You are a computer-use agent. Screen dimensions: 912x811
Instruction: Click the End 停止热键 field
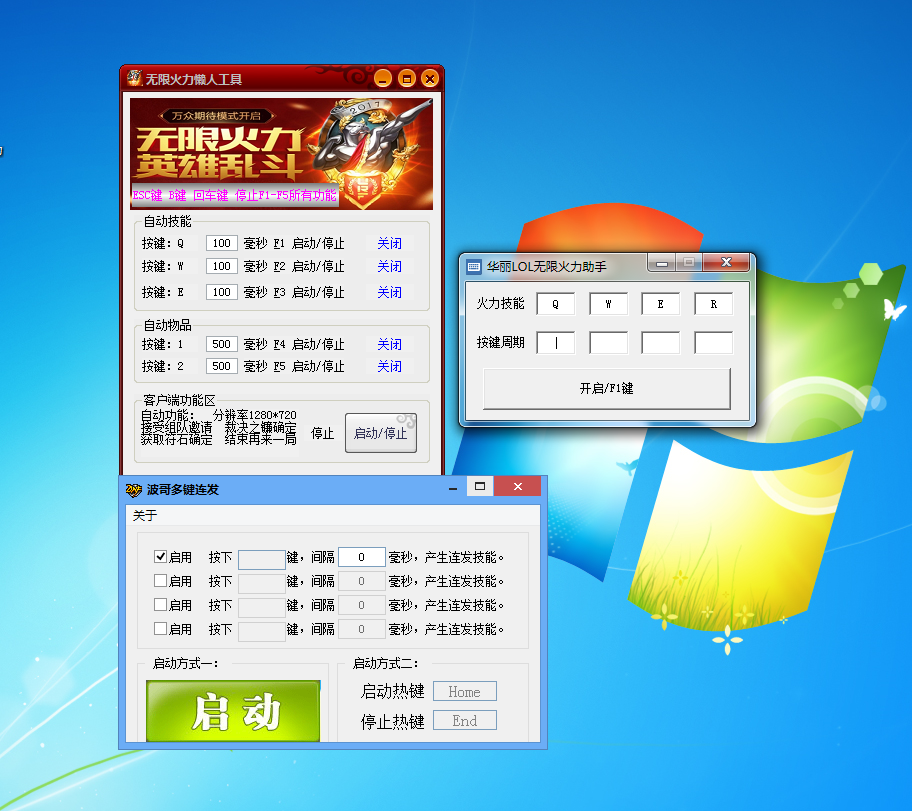tap(464, 720)
